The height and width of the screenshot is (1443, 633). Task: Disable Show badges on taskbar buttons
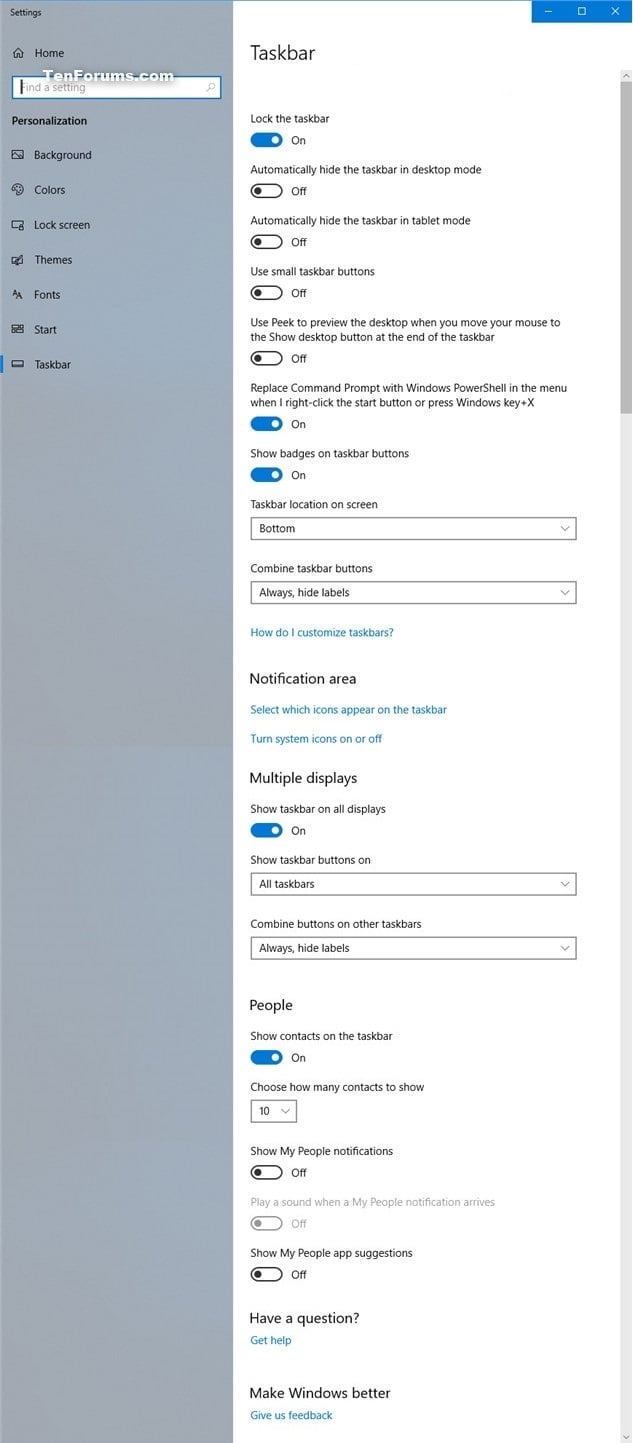tap(266, 475)
